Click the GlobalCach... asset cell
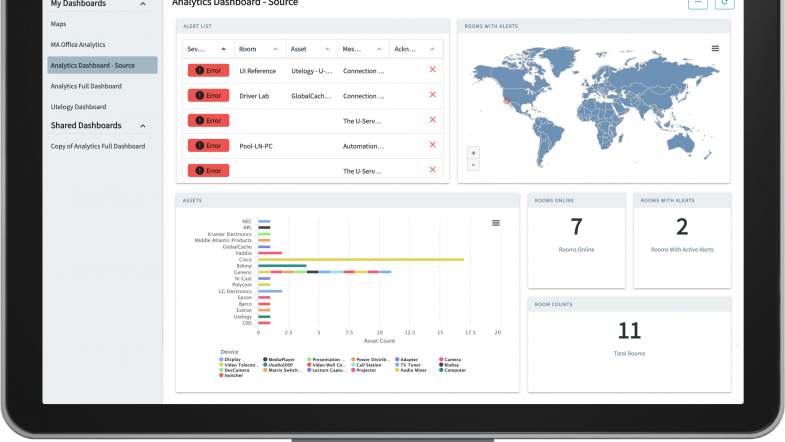 (x=311, y=96)
